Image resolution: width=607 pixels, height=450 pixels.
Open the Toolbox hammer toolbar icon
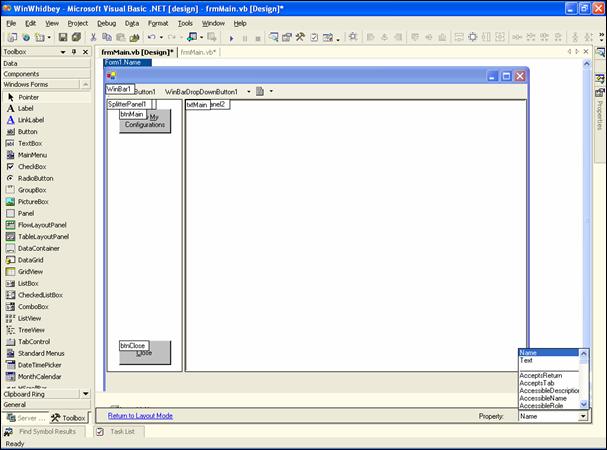click(x=300, y=37)
